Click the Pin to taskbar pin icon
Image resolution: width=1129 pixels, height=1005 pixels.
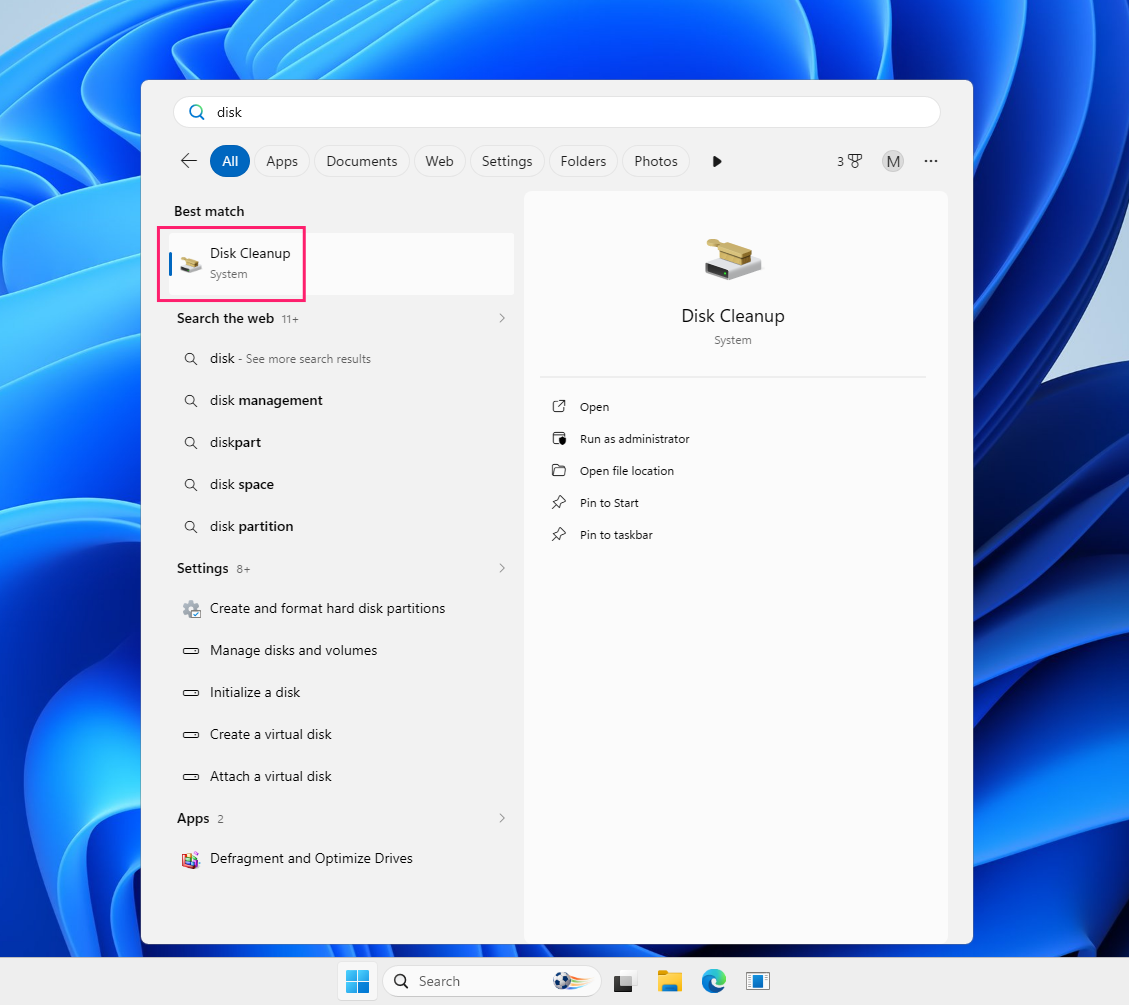(x=559, y=534)
